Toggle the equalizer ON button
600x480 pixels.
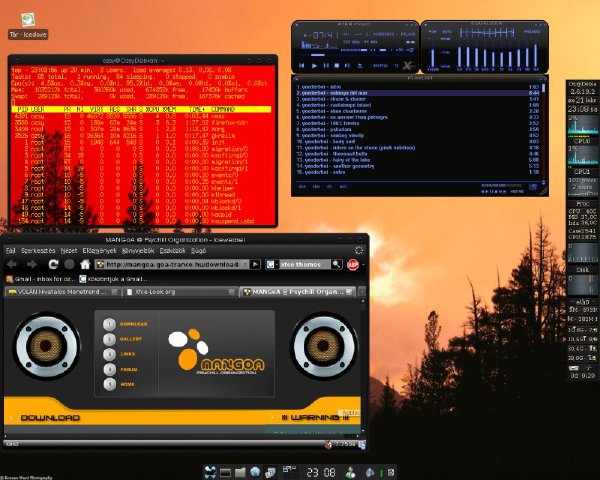432,32
